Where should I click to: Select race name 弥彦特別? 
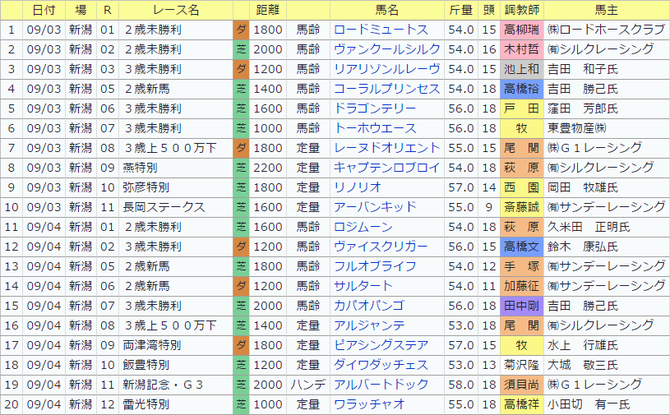tap(146, 188)
